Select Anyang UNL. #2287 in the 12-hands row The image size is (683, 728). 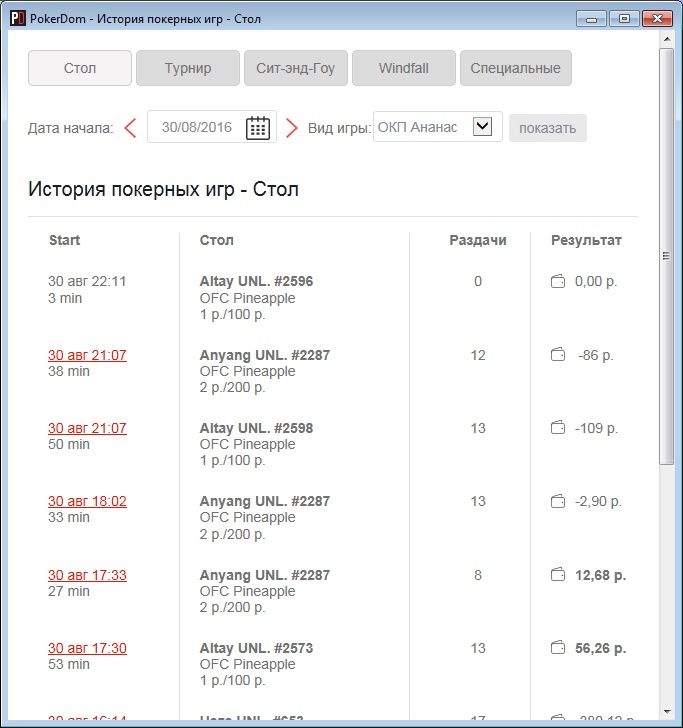point(265,355)
